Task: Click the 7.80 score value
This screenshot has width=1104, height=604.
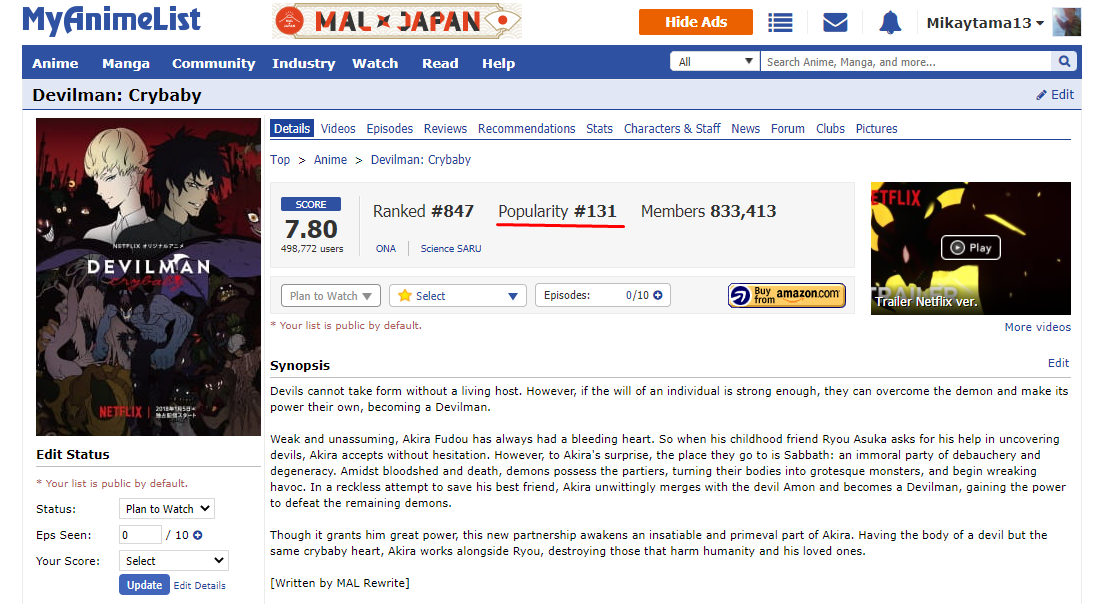Action: [310, 229]
